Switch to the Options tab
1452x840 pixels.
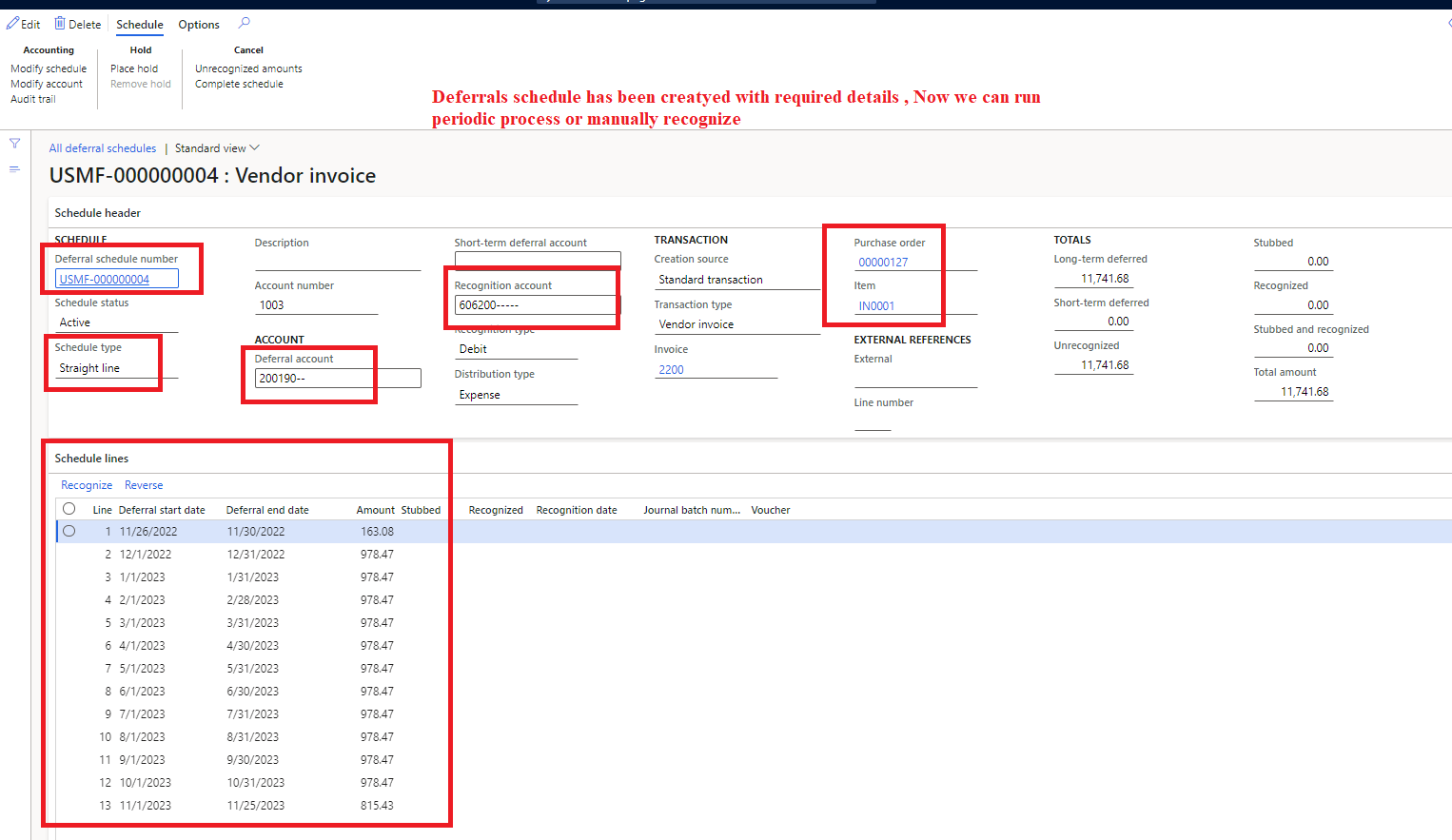(x=197, y=24)
